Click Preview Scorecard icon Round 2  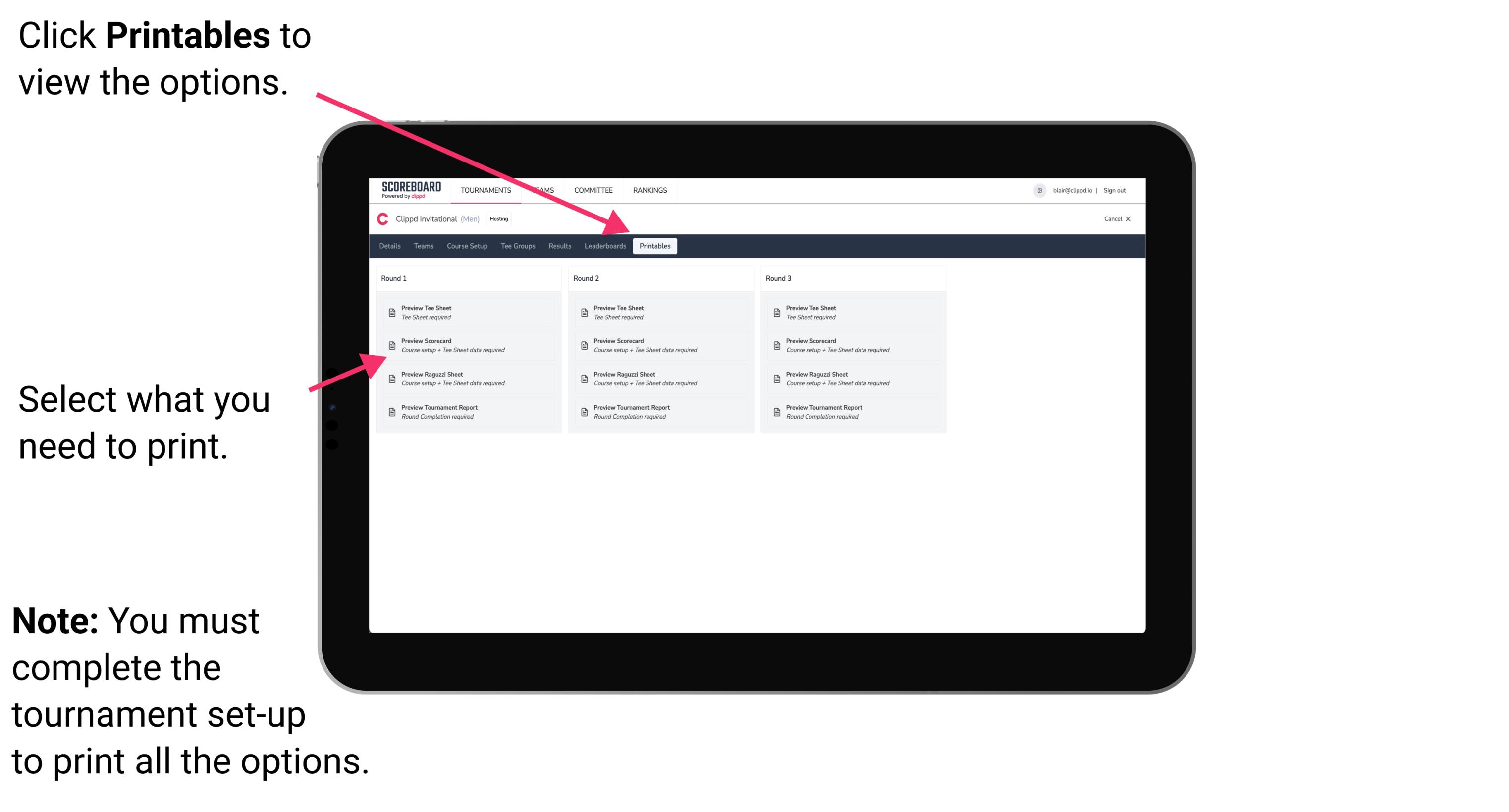584,347
